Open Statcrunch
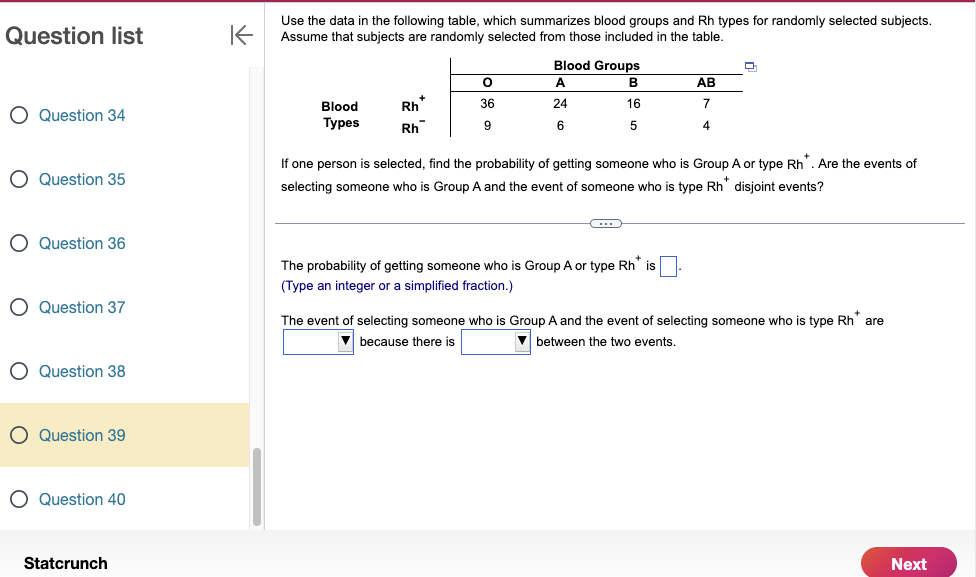This screenshot has width=976, height=577. pyautogui.click(x=65, y=563)
